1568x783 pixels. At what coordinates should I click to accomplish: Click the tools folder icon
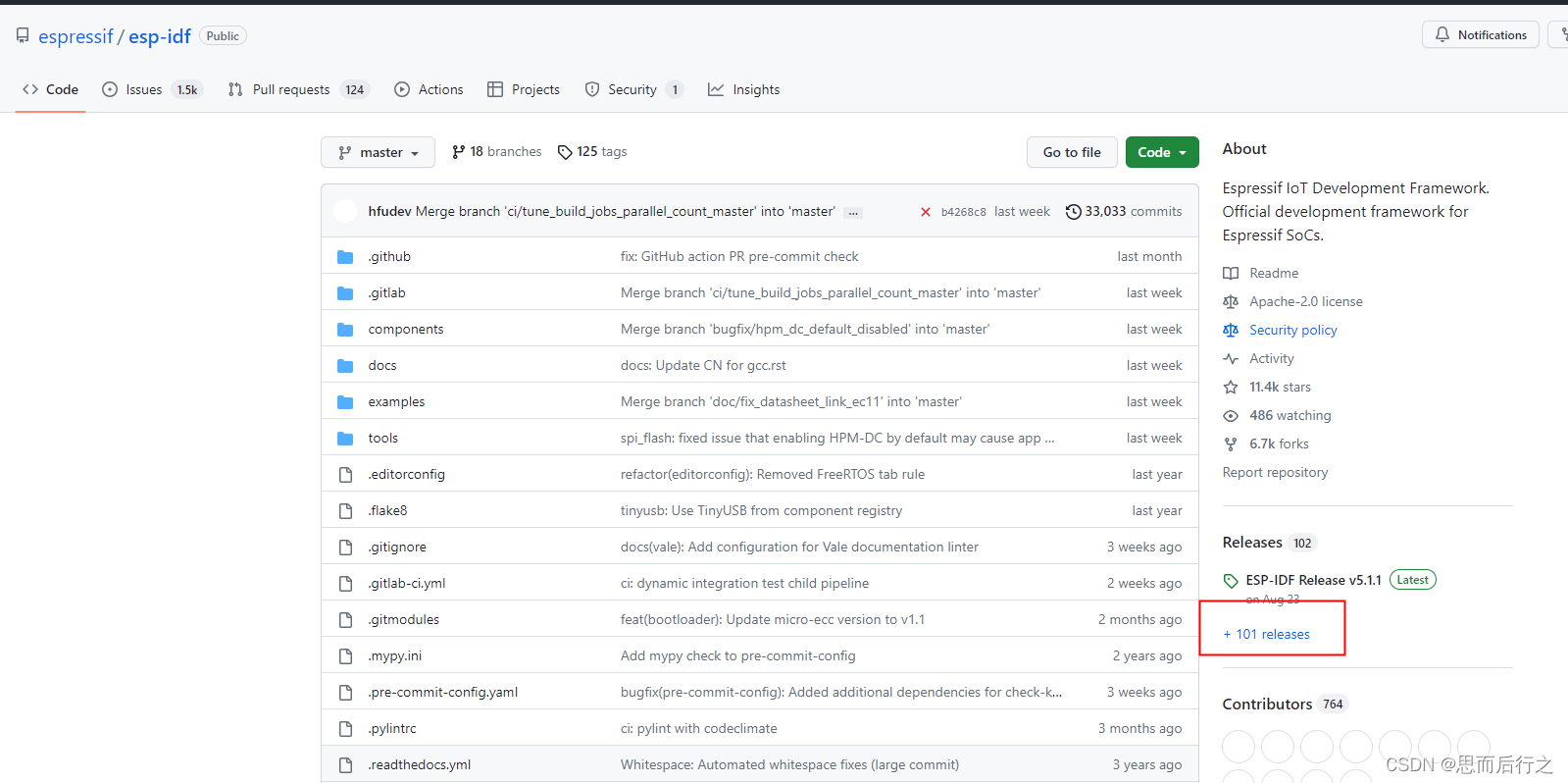tap(345, 439)
